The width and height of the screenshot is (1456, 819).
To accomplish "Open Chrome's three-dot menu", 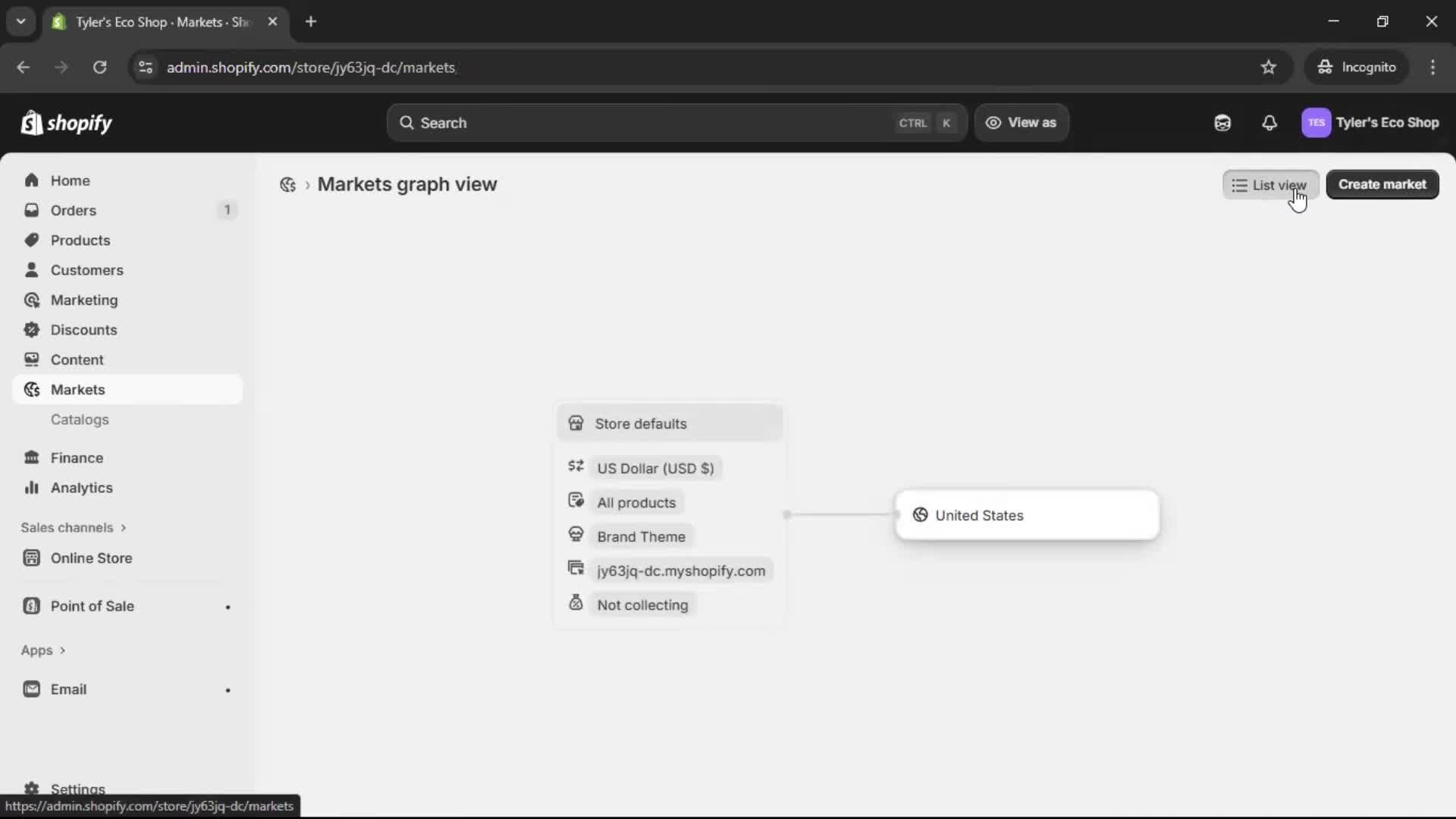I will pyautogui.click(x=1433, y=67).
